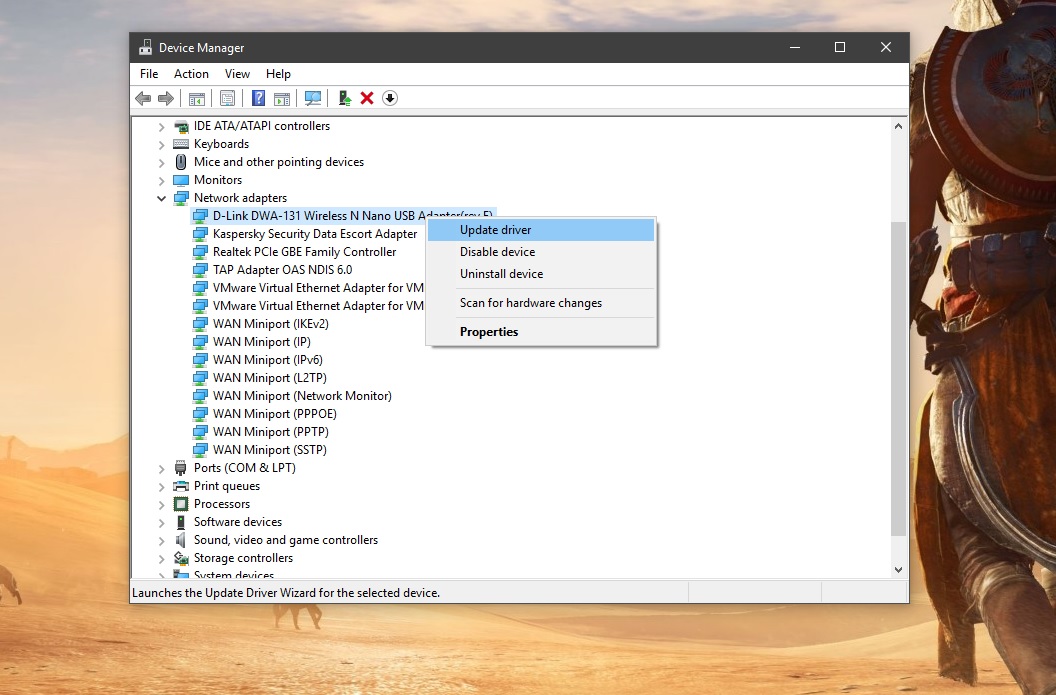
Task: Click the mouse icon of Mice category
Action: tap(180, 162)
